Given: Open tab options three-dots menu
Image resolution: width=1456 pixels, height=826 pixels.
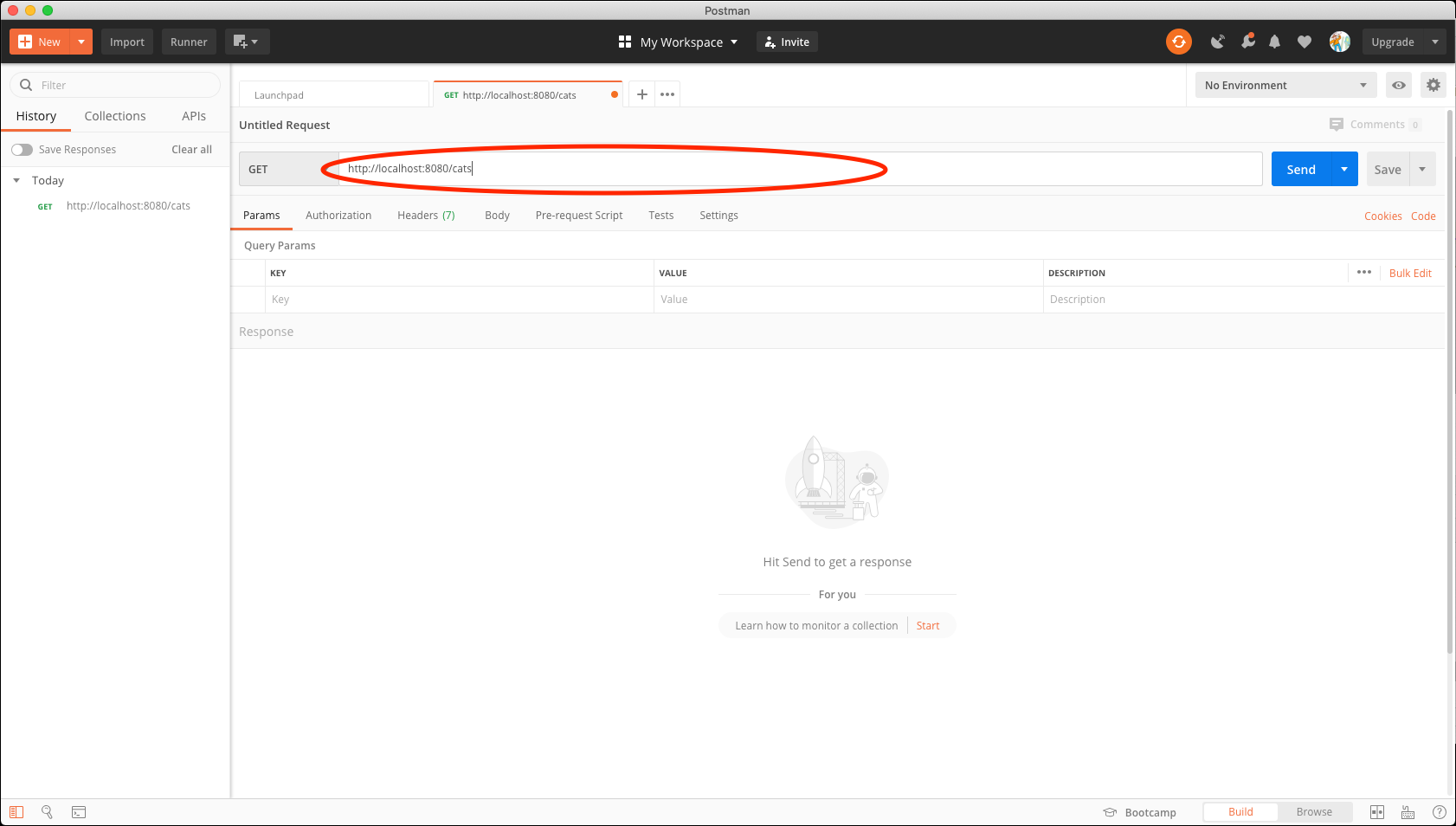Looking at the screenshot, I should (667, 94).
